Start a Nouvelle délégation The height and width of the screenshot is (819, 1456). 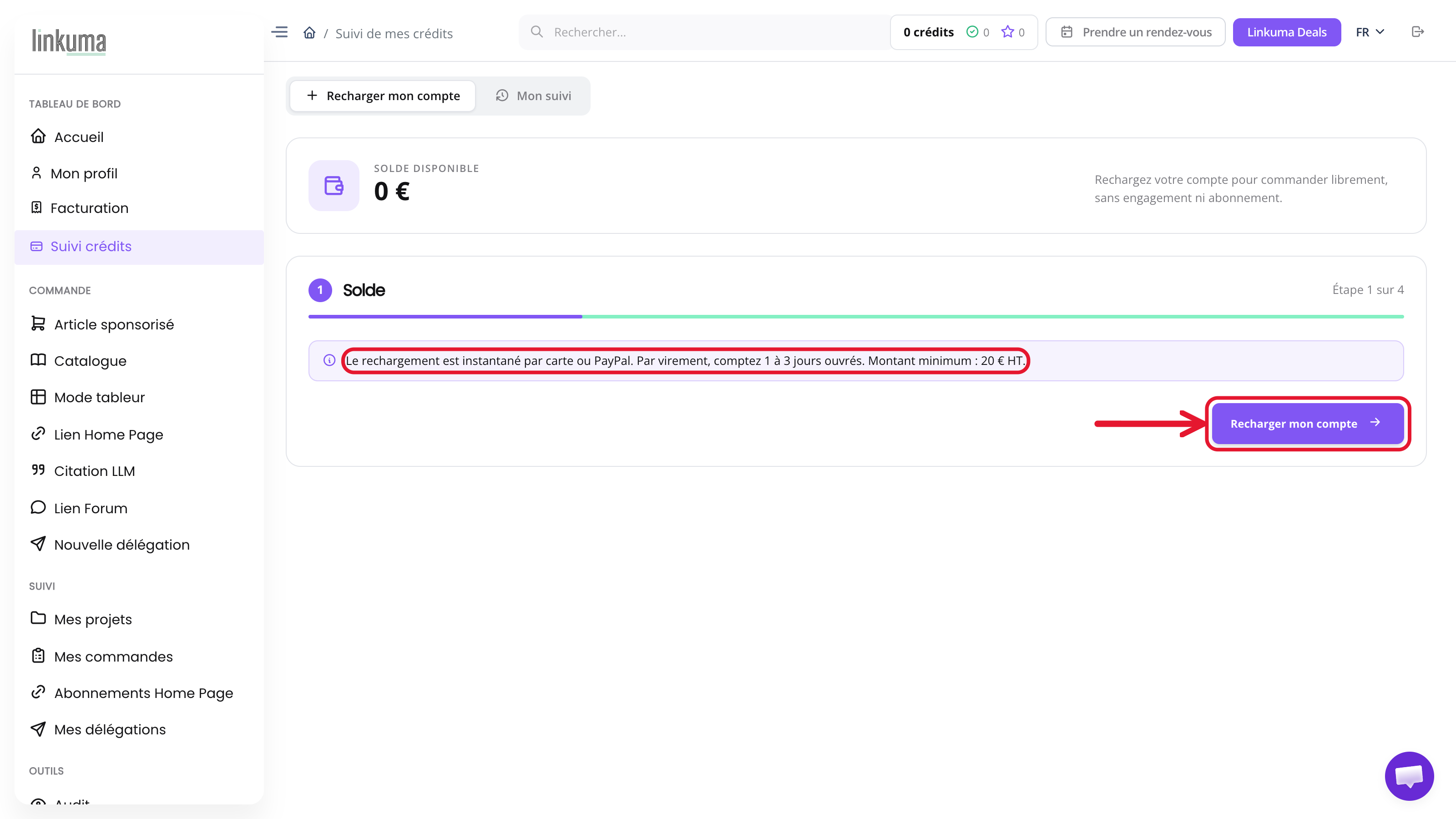point(139,545)
